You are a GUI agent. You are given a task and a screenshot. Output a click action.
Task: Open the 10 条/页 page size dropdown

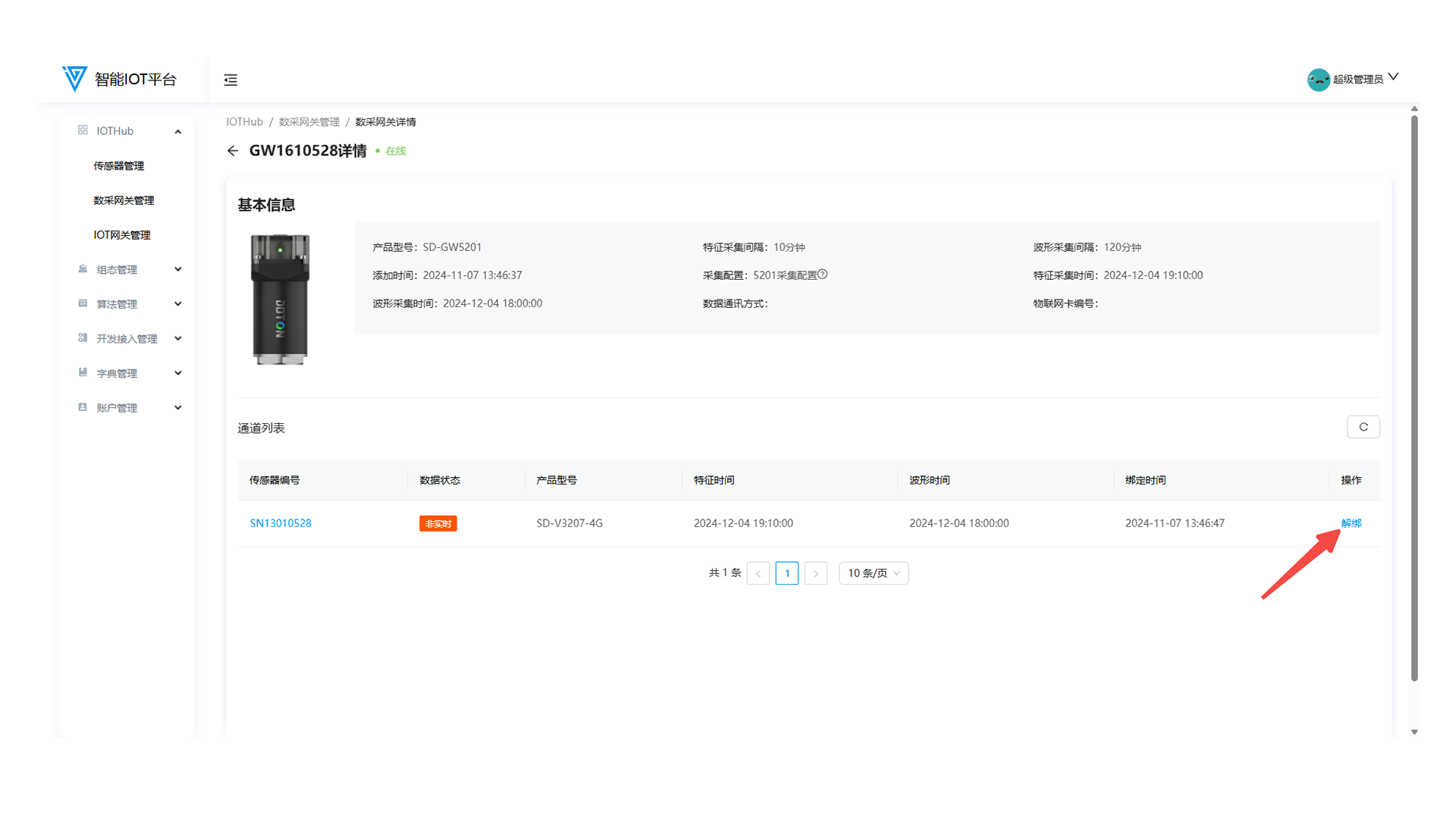(x=874, y=573)
